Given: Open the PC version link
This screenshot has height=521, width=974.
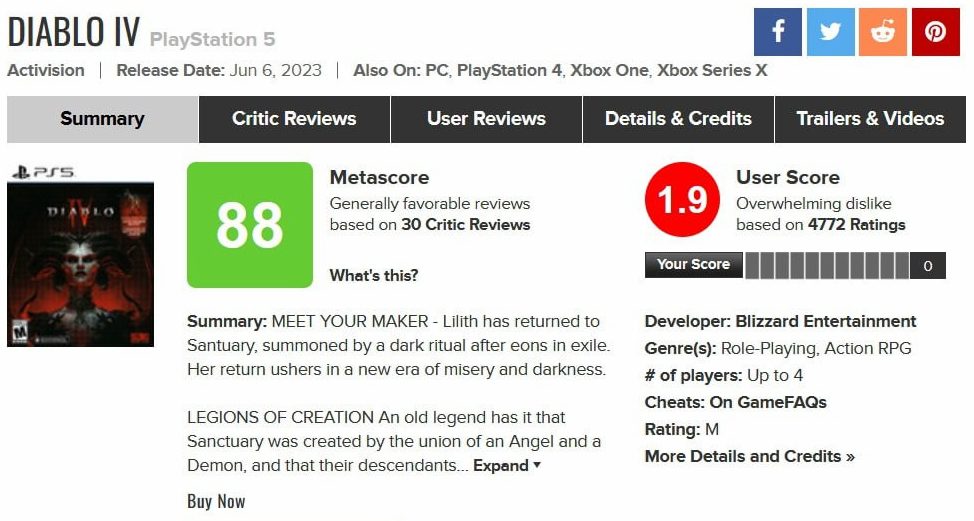Looking at the screenshot, I should tap(437, 70).
